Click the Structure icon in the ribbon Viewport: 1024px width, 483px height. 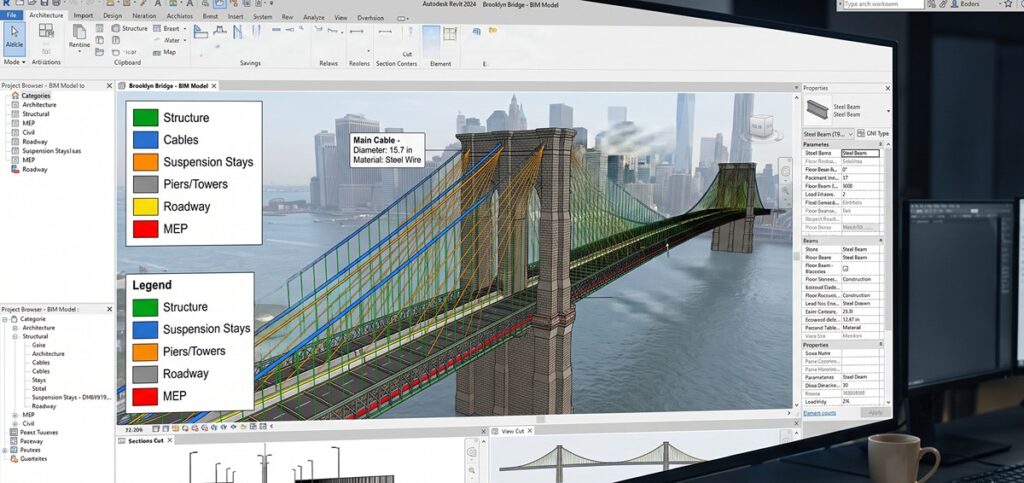(116, 29)
